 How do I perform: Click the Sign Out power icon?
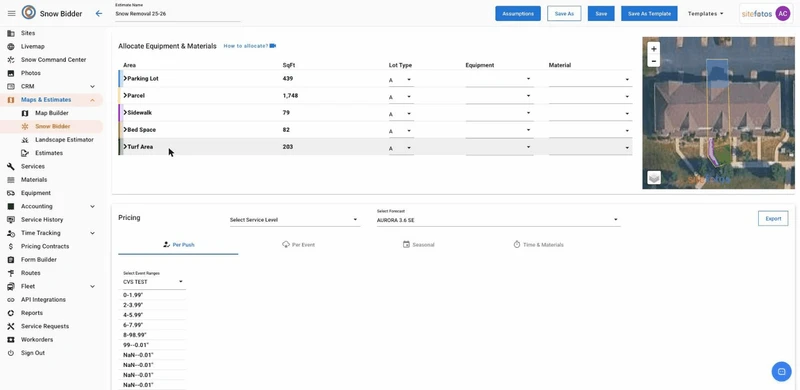11,353
